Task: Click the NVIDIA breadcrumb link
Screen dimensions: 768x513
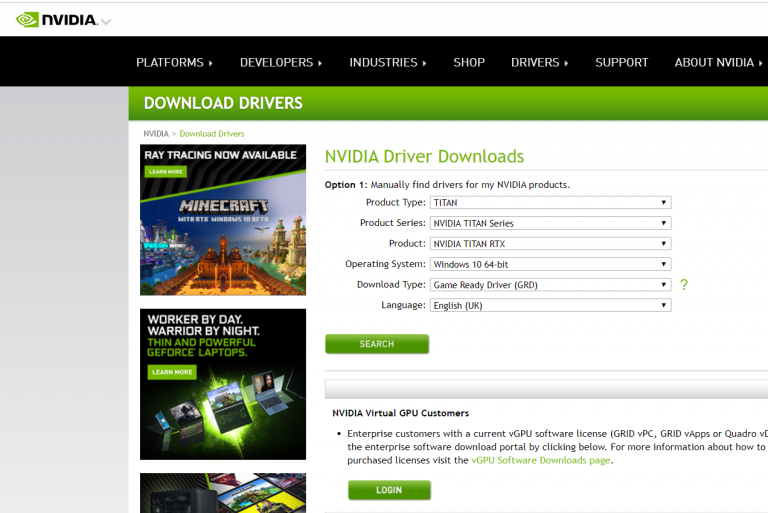Action: [x=156, y=133]
